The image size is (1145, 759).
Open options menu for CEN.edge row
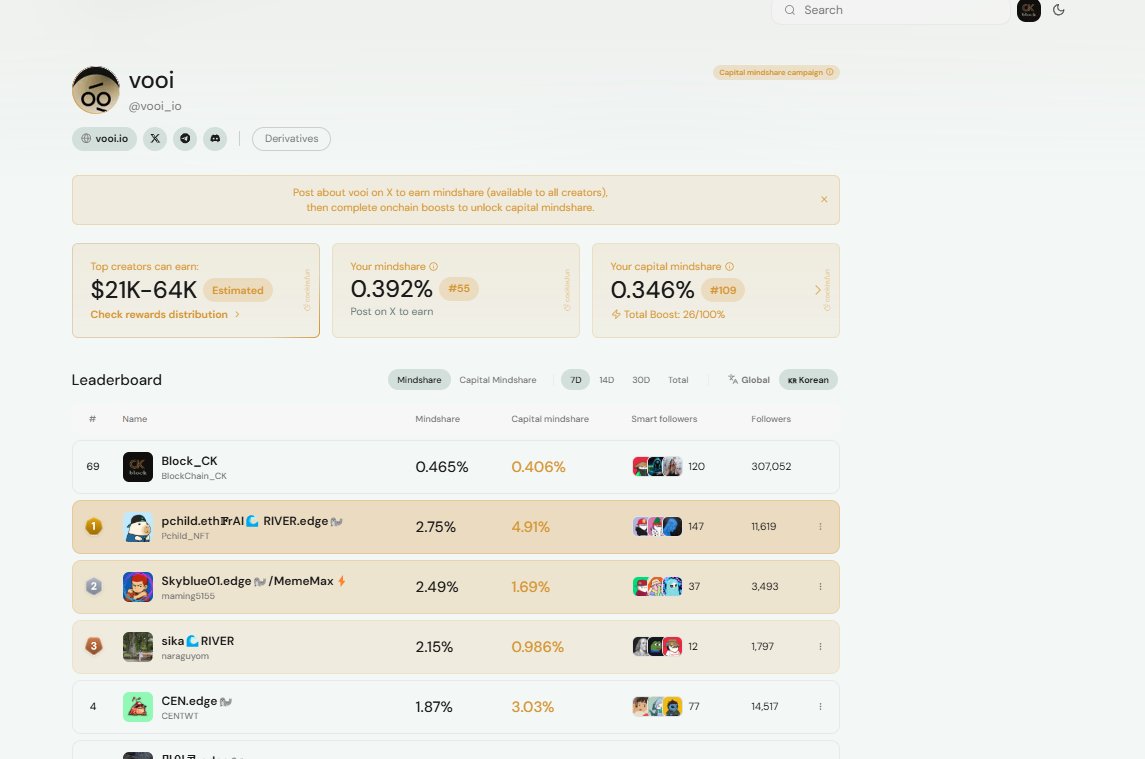(x=820, y=706)
